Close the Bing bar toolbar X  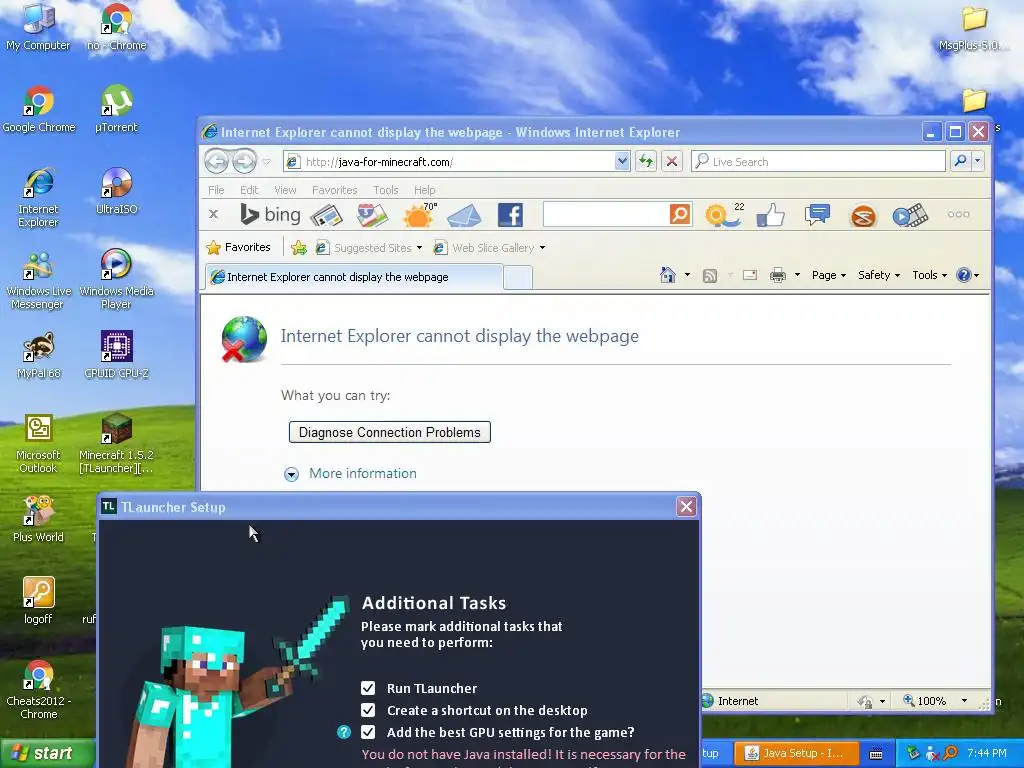214,214
